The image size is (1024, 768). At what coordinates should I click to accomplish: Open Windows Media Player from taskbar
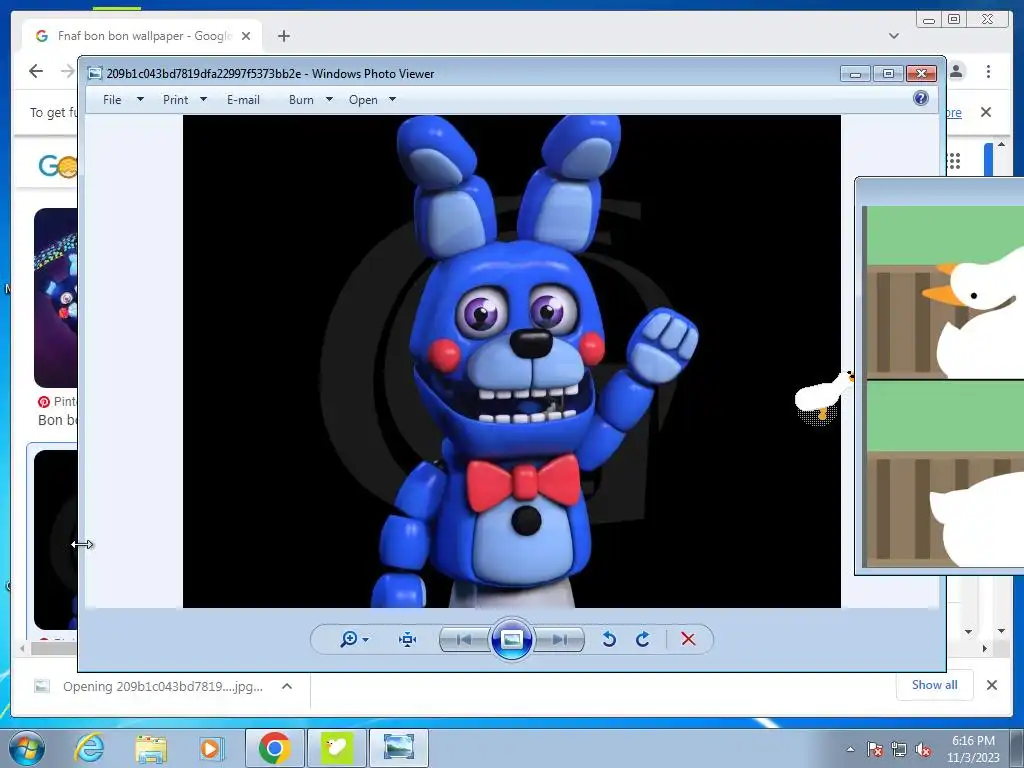pos(210,748)
